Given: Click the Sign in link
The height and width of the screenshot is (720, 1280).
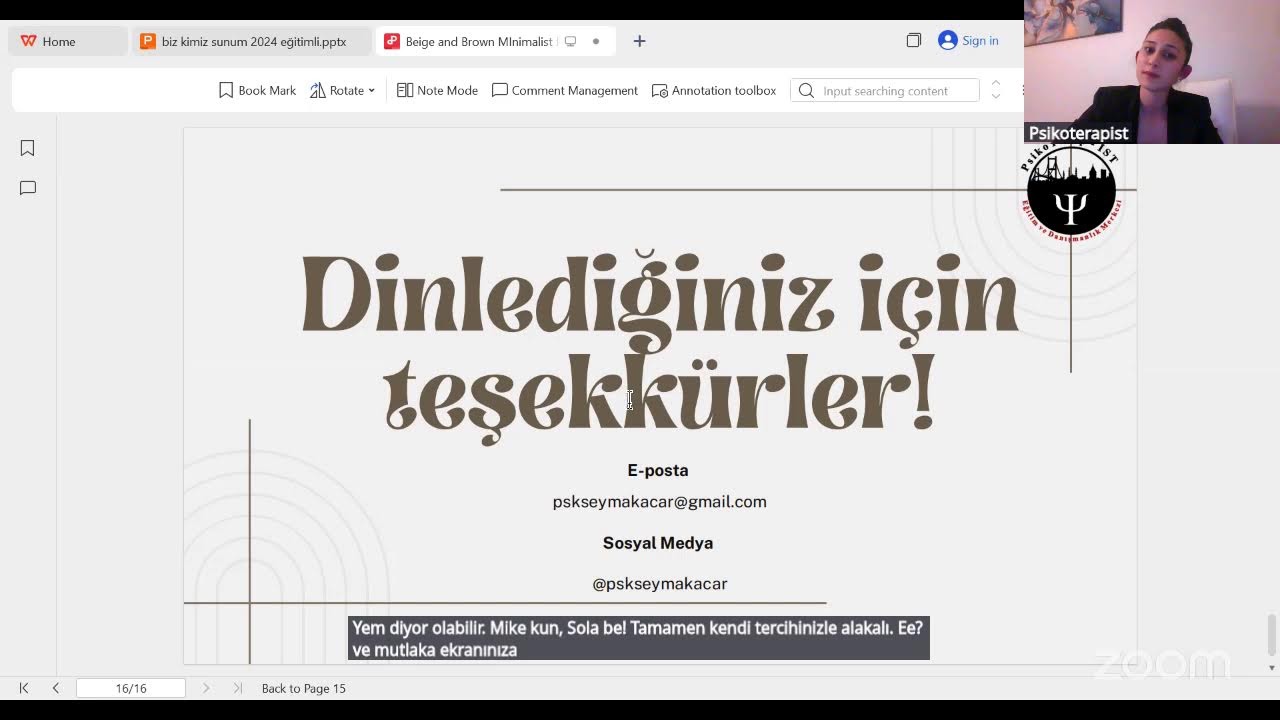Looking at the screenshot, I should coord(980,41).
